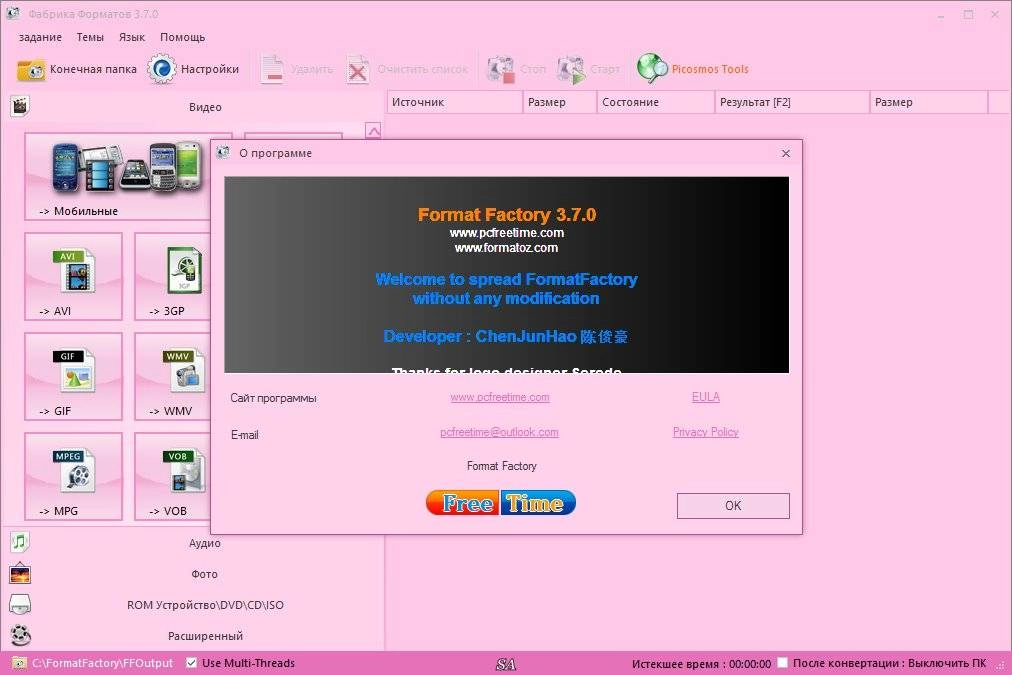Viewport: 1012px width, 675px height.
Task: Click the Истекшее время 00:00:00 text
Action: coord(701,663)
